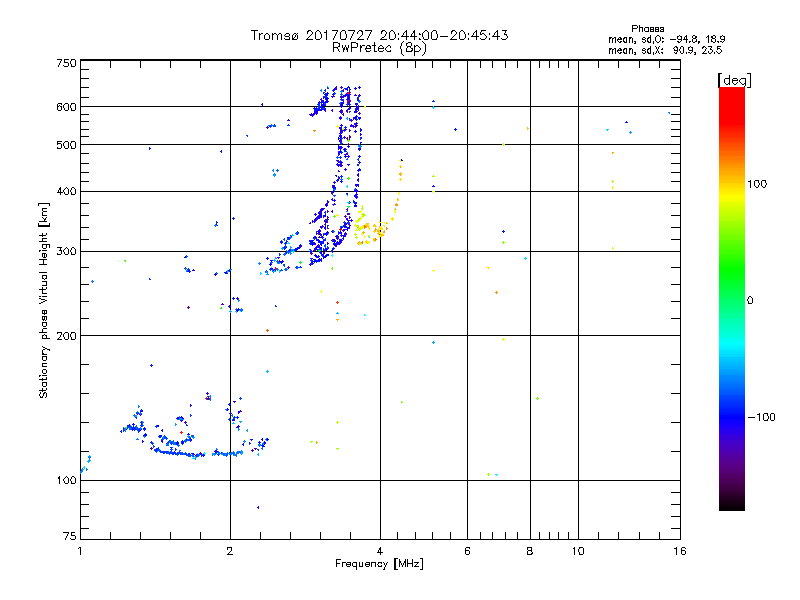Viewport: 800px width, 600px height.
Task: Click the x-axis tick label '2'
Action: [x=230, y=551]
